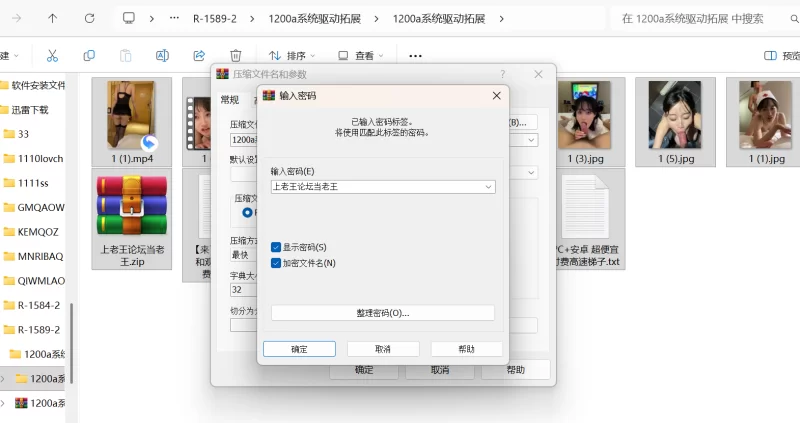Image resolution: width=800 pixels, height=423 pixels.
Task: Click the Delete trash can icon
Action: [235, 56]
